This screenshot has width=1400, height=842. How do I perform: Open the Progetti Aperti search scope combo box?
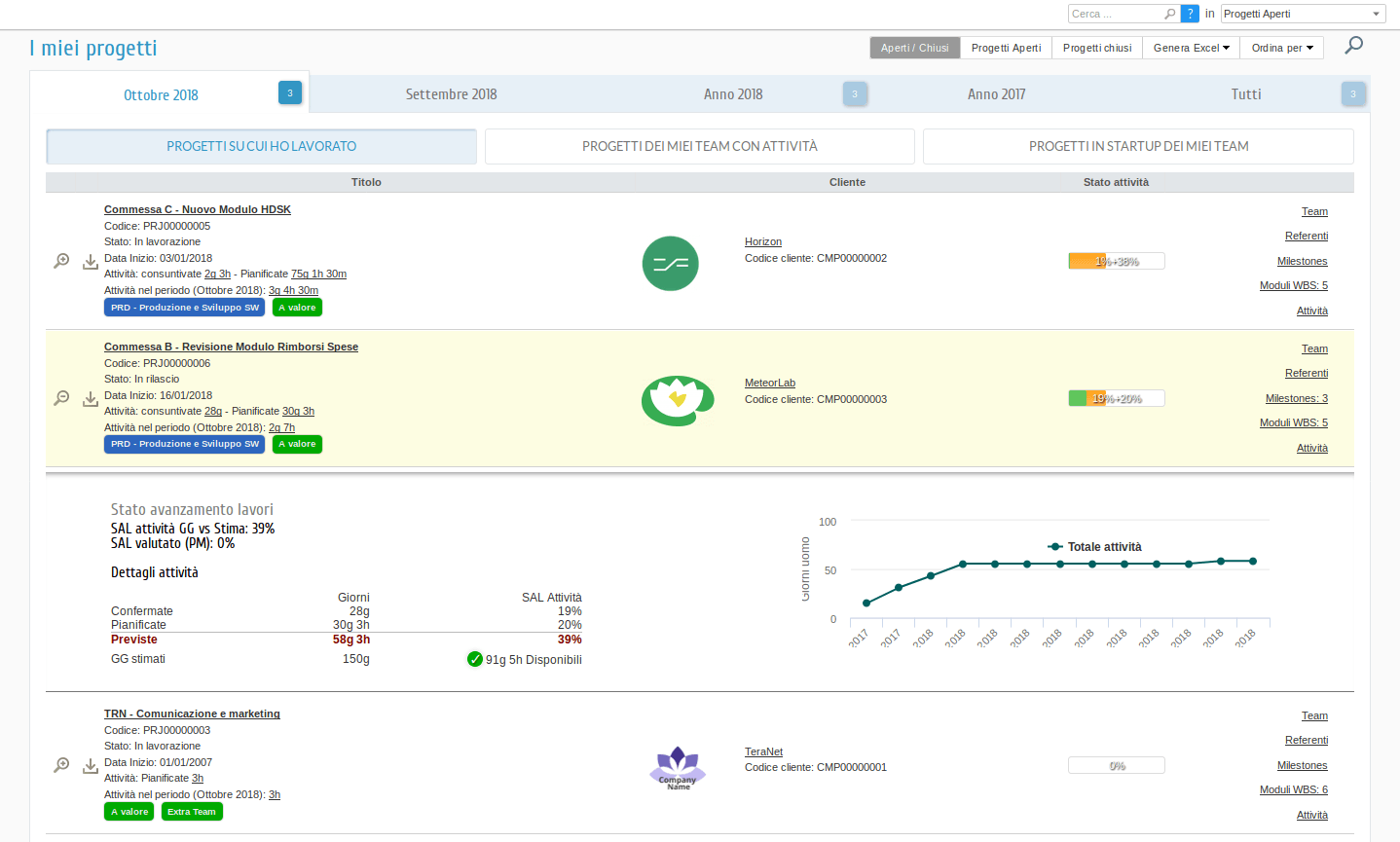pyautogui.click(x=1303, y=14)
